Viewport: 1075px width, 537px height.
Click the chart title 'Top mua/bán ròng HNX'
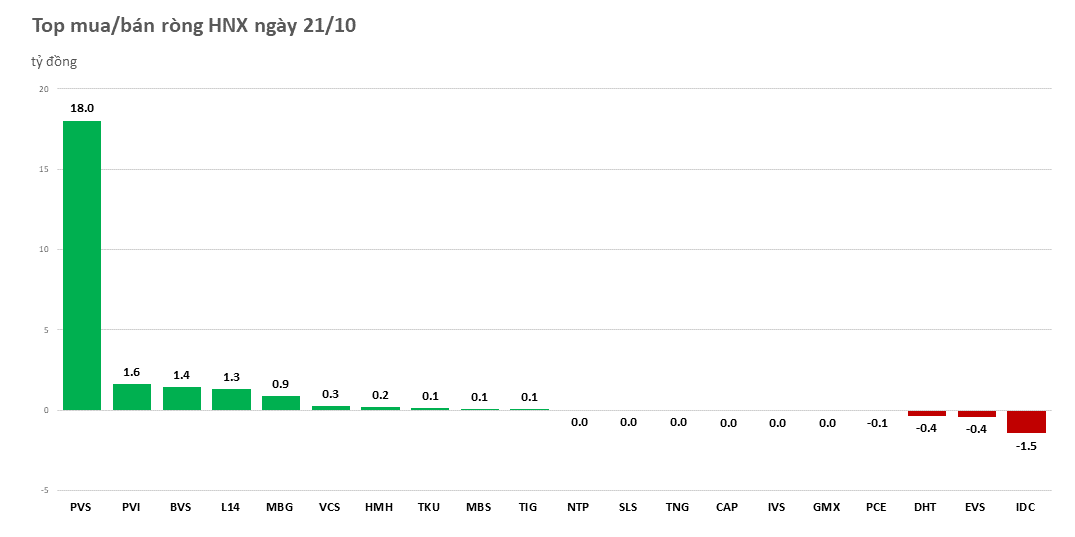194,26
